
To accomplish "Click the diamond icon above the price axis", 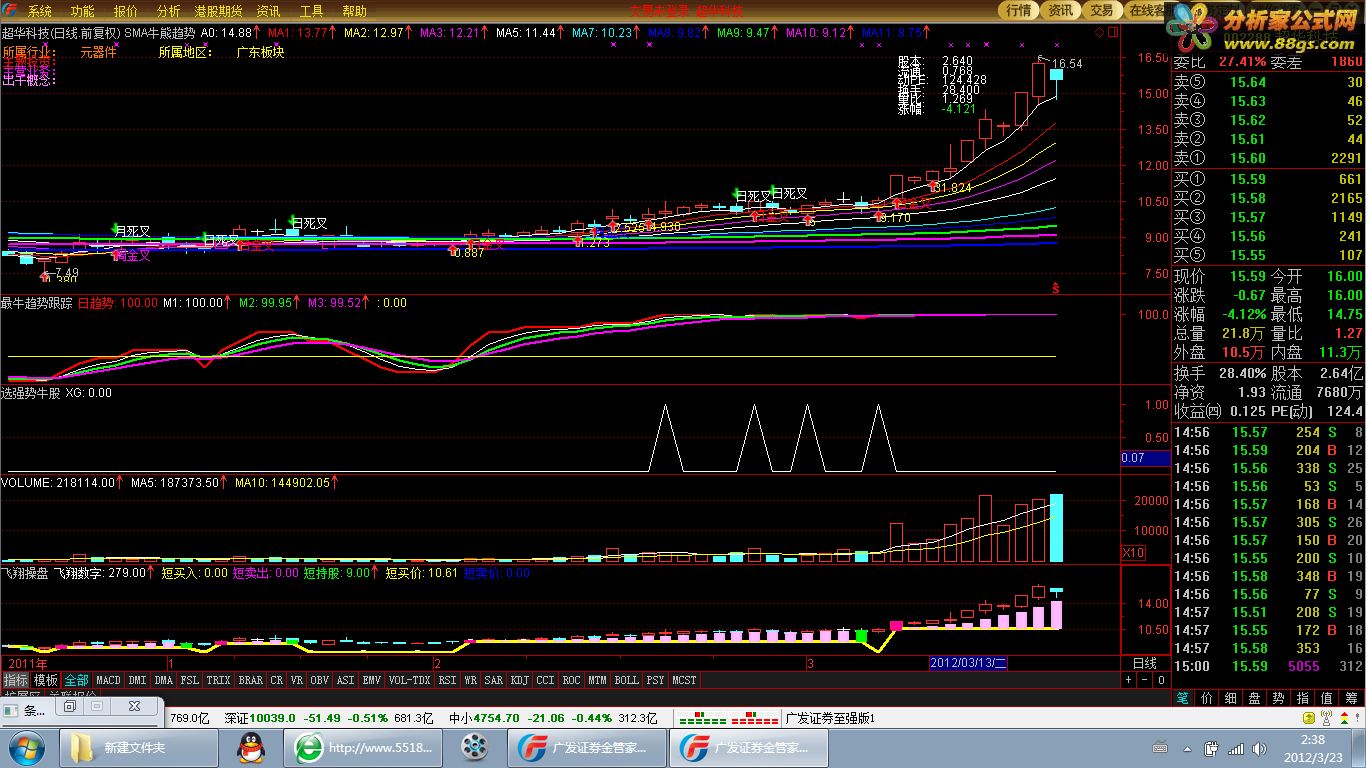I will [x=1099, y=32].
